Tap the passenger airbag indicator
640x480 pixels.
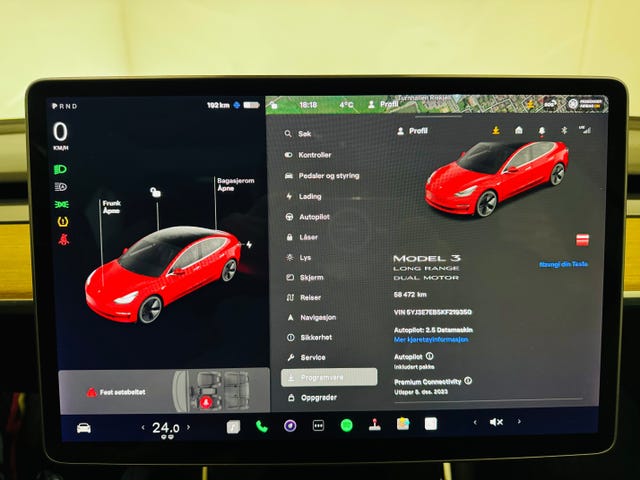(586, 103)
